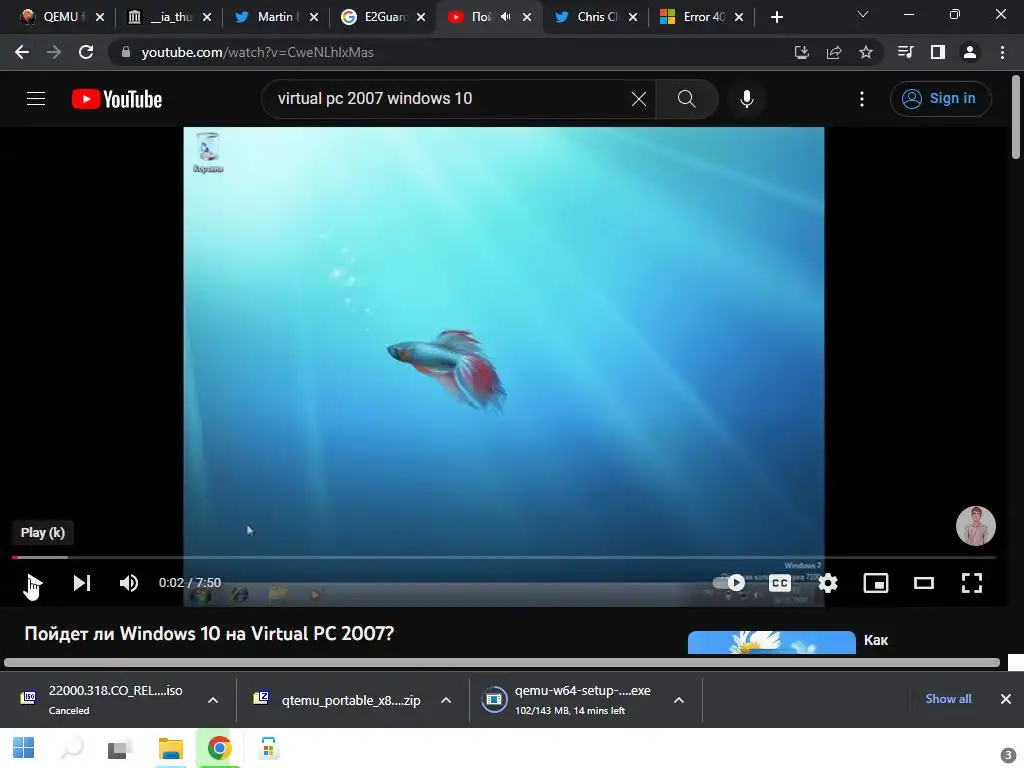View site info via lock icon
The image size is (1024, 768).
(125, 52)
